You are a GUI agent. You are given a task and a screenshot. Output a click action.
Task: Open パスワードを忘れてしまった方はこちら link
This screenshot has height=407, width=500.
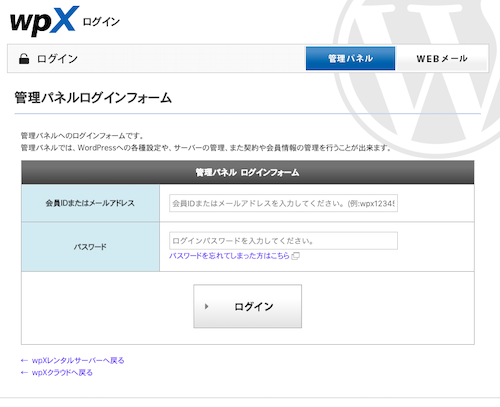229,256
